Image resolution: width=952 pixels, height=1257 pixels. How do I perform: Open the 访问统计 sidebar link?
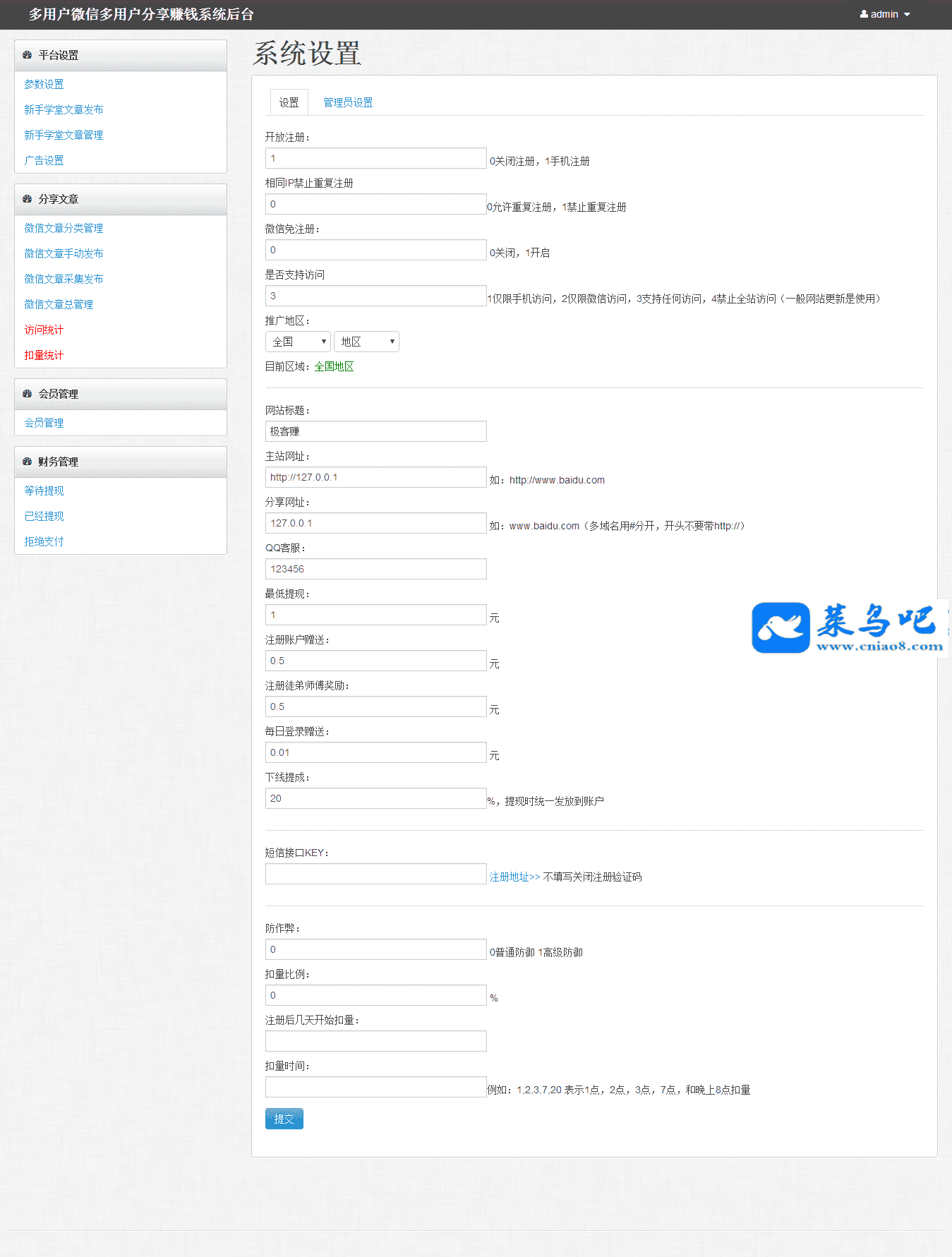44,330
